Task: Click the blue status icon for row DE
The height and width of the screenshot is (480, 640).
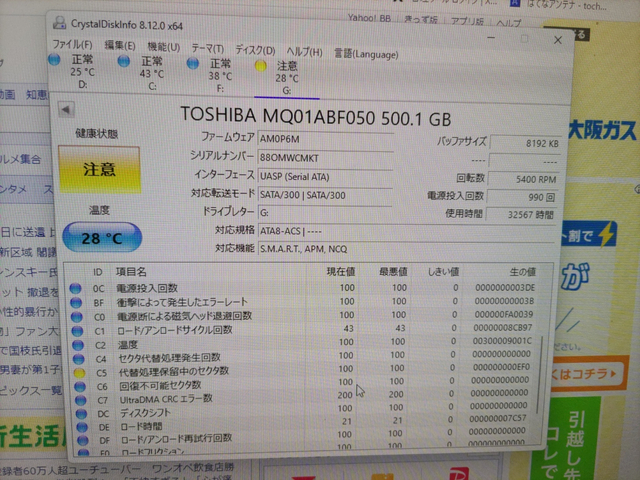Action: point(82,427)
